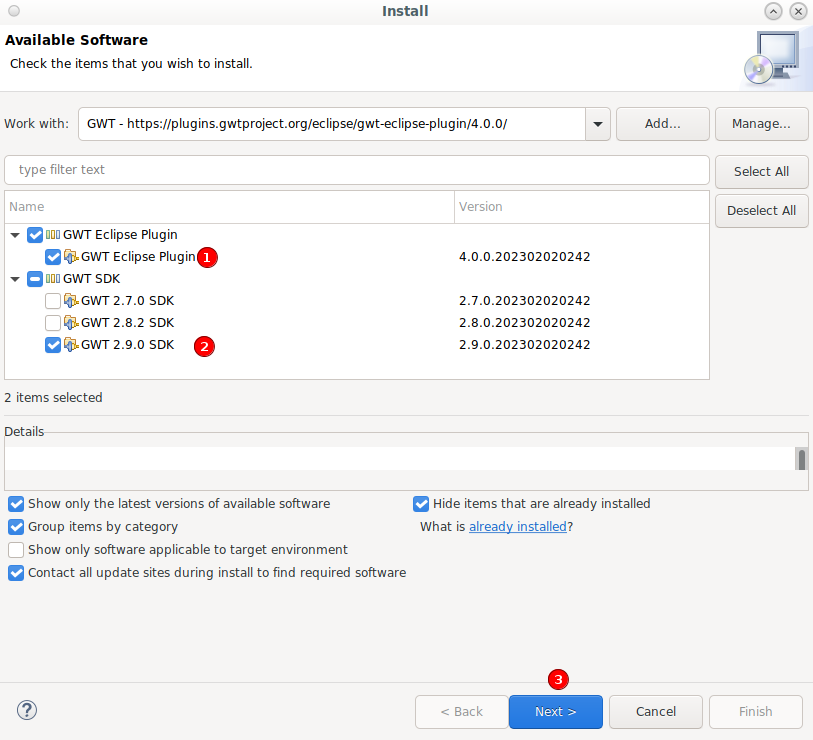
Task: Click the GWT Eclipse Plugin category icon
Action: (x=53, y=235)
